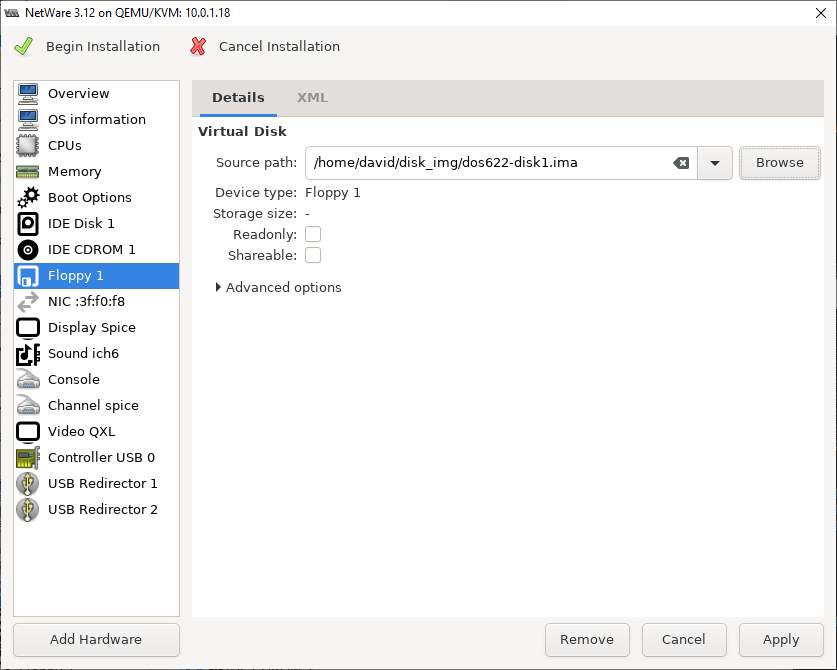Select 'Controller USB 0' row text
Screen dimensions: 837x670
coord(101,458)
